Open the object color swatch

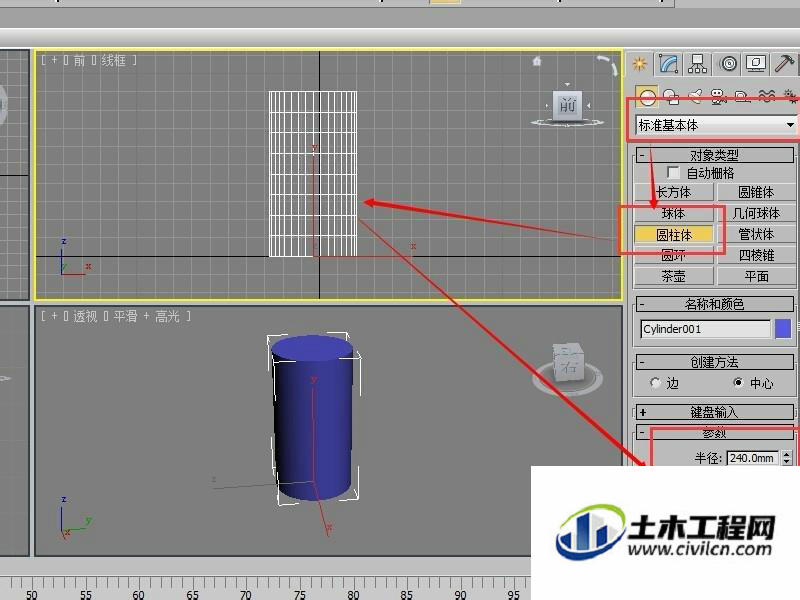pyautogui.click(x=783, y=329)
